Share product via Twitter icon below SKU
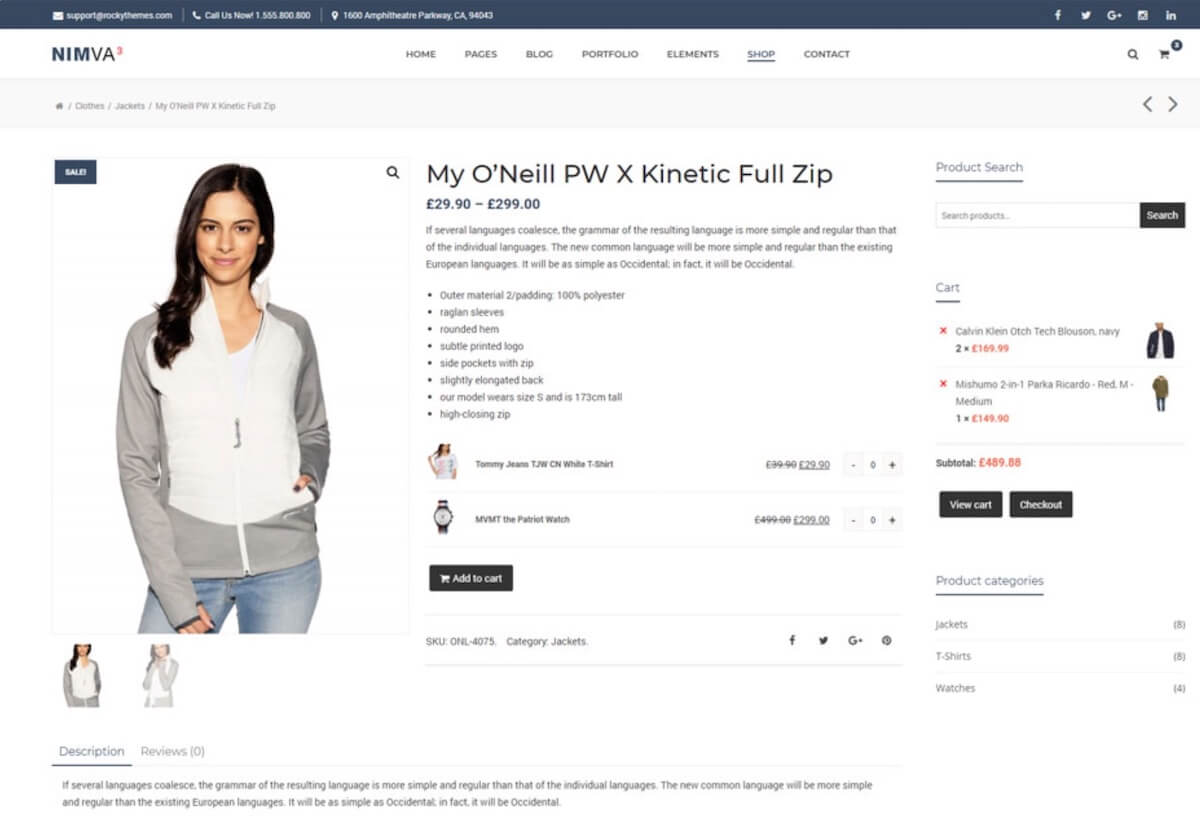Screen dimensions: 1200x824 tap(823, 641)
